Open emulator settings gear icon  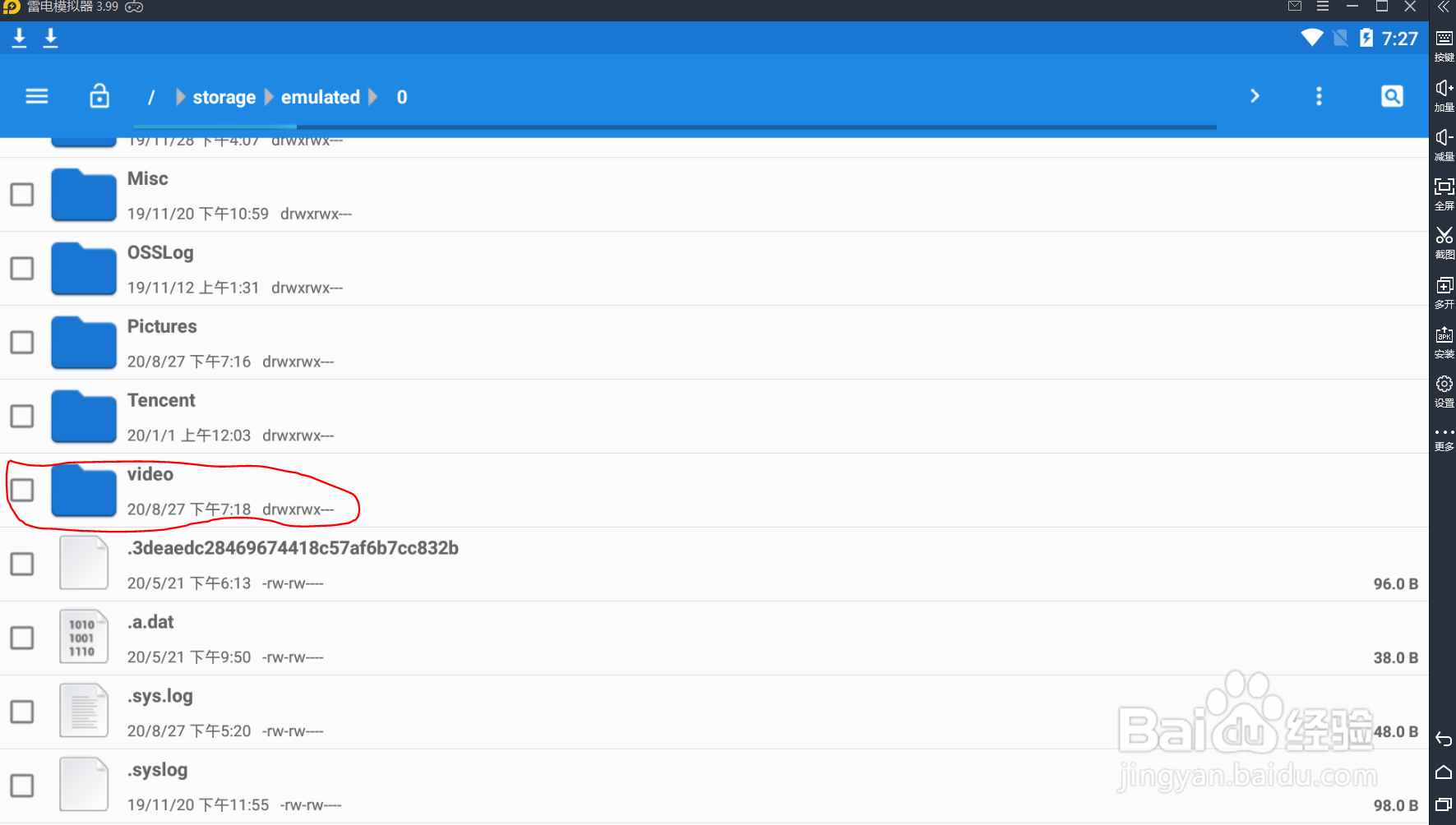click(1444, 389)
